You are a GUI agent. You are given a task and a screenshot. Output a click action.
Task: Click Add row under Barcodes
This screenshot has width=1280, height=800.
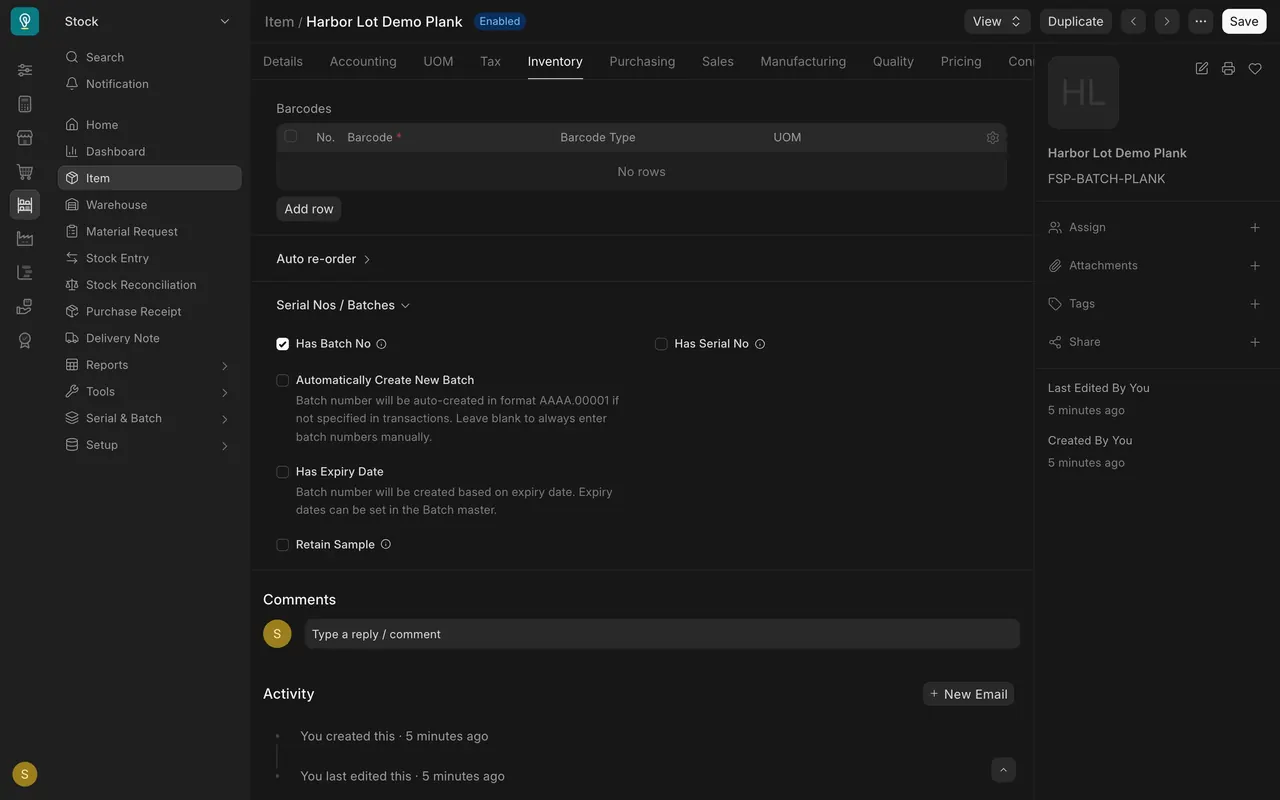point(309,209)
